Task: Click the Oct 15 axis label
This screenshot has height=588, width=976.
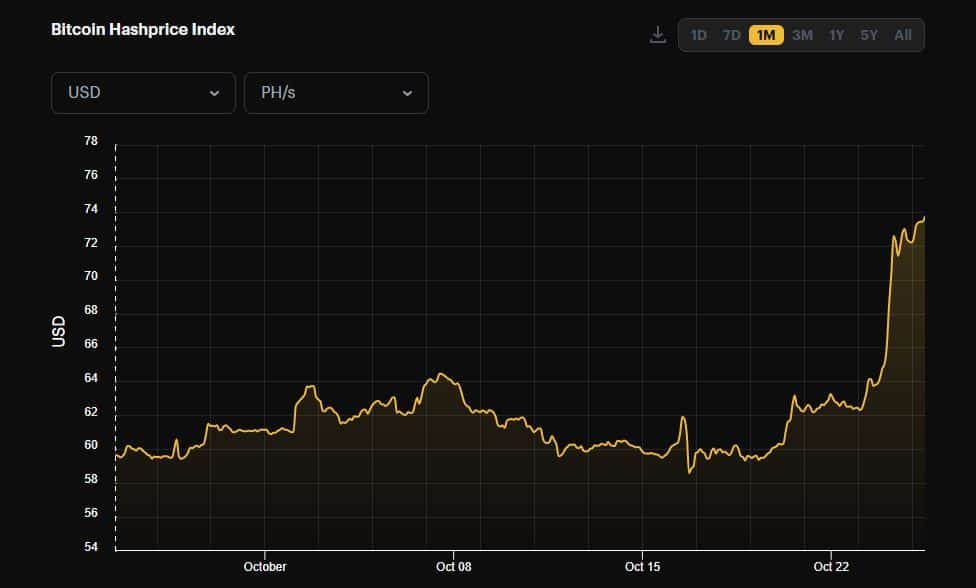Action: click(x=642, y=567)
